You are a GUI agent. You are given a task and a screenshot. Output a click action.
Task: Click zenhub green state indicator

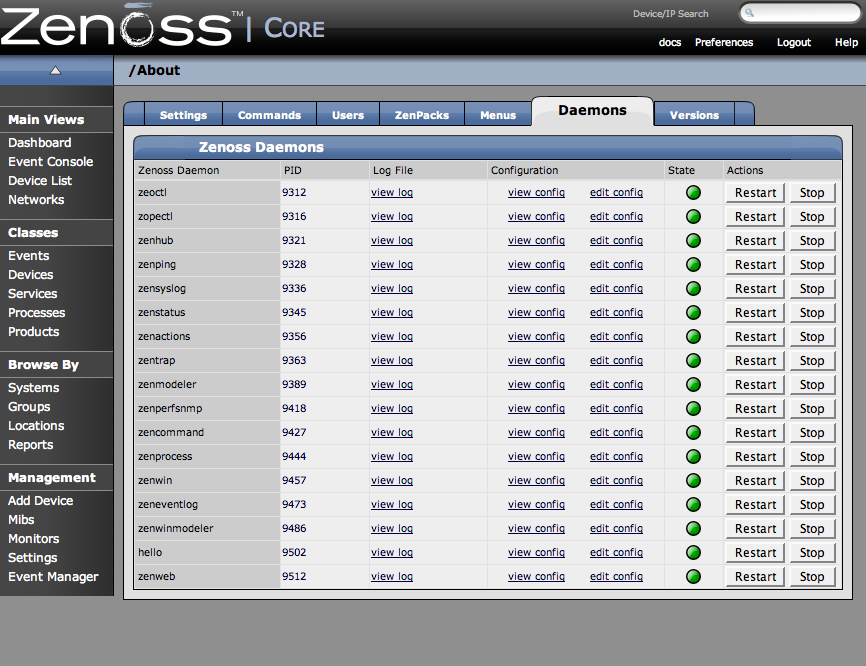(x=693, y=241)
